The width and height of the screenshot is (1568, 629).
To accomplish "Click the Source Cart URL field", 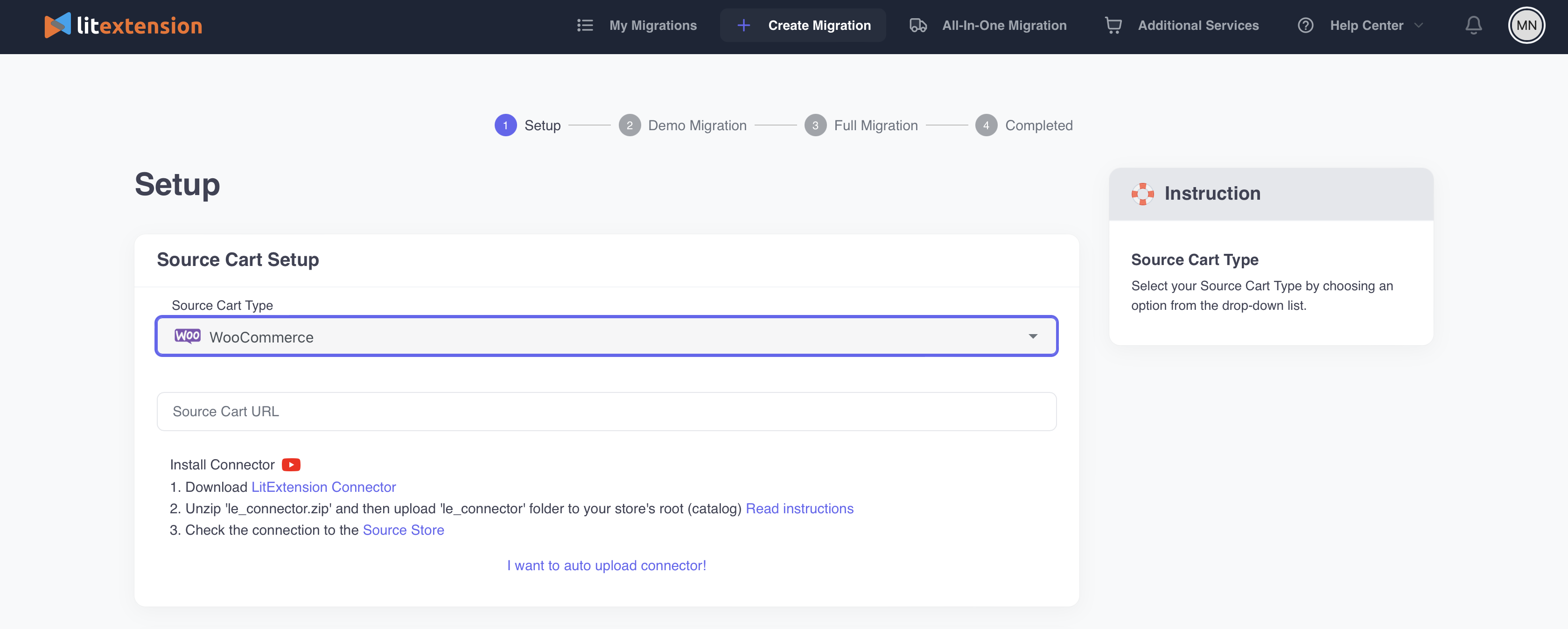I will pos(607,411).
